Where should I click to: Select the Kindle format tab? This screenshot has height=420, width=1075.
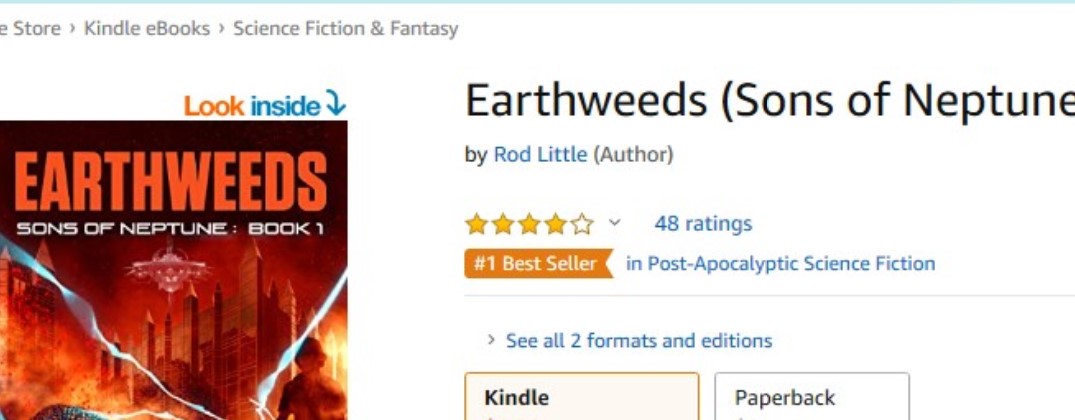coord(582,397)
